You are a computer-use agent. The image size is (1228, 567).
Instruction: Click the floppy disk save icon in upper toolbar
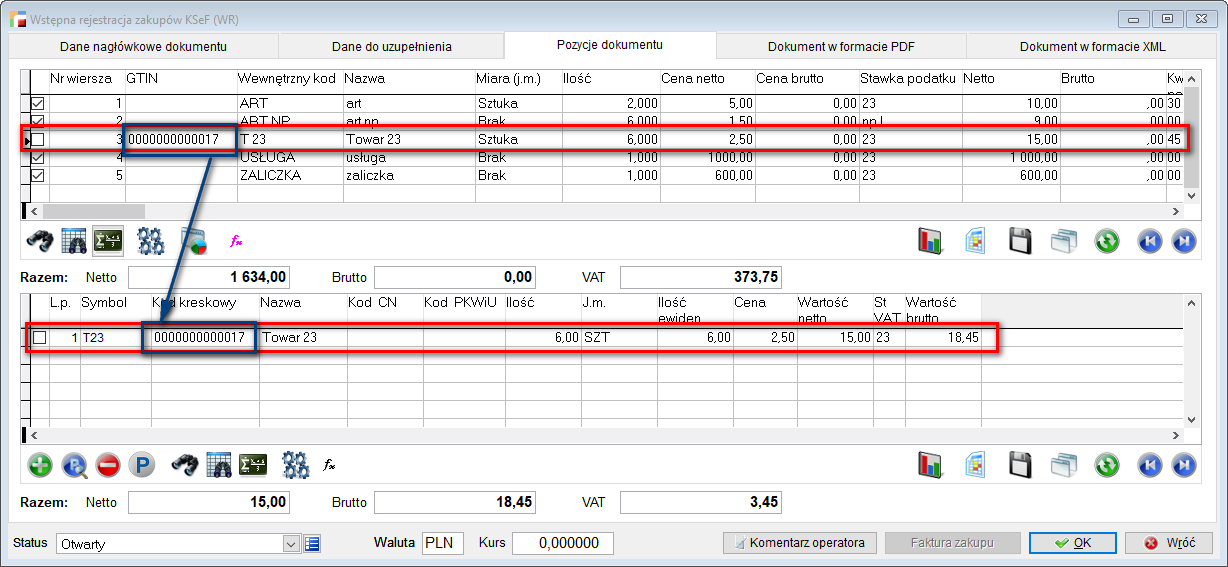point(1019,241)
